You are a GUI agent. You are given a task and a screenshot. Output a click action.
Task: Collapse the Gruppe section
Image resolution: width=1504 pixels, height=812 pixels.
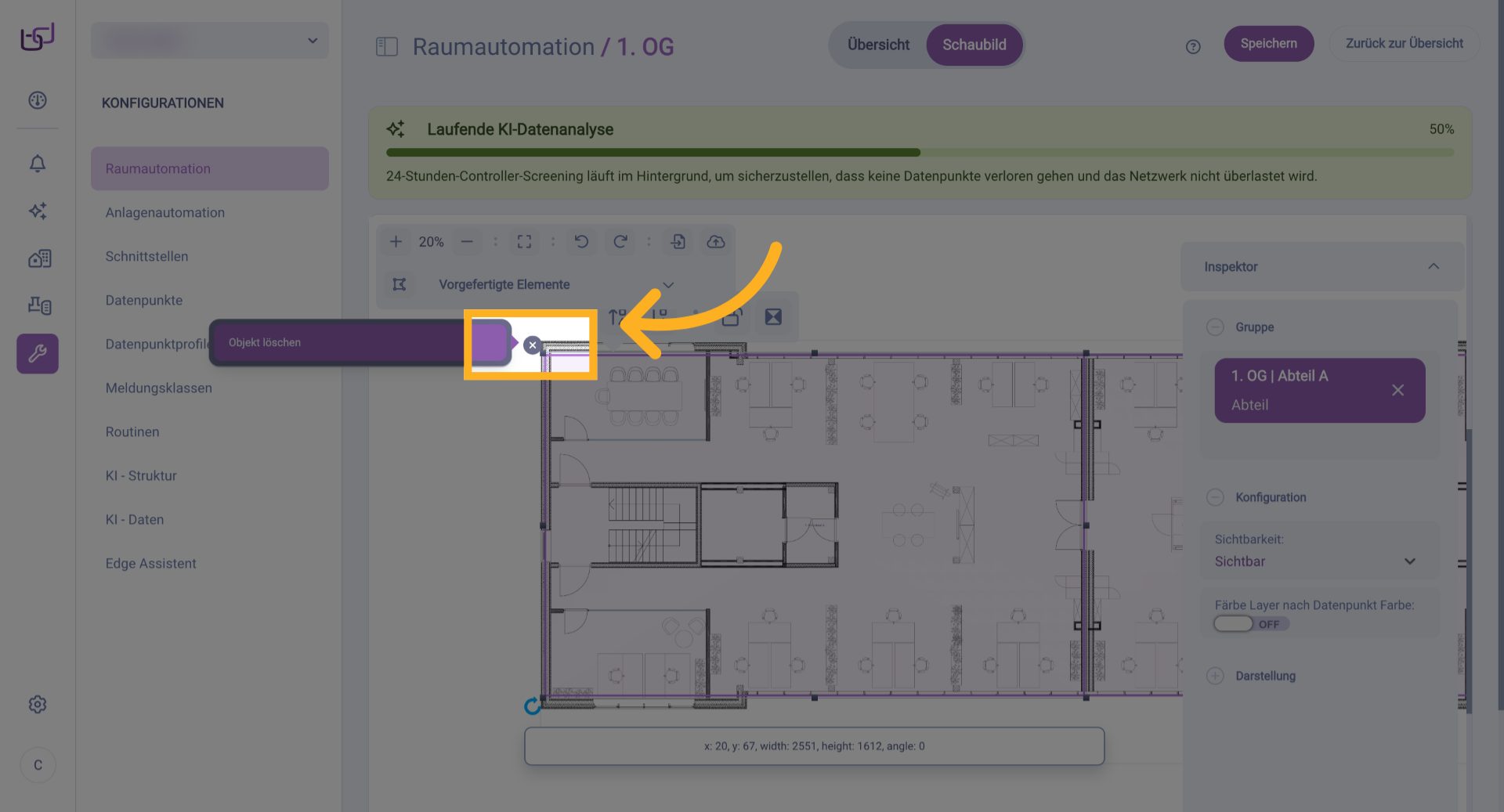point(1215,327)
